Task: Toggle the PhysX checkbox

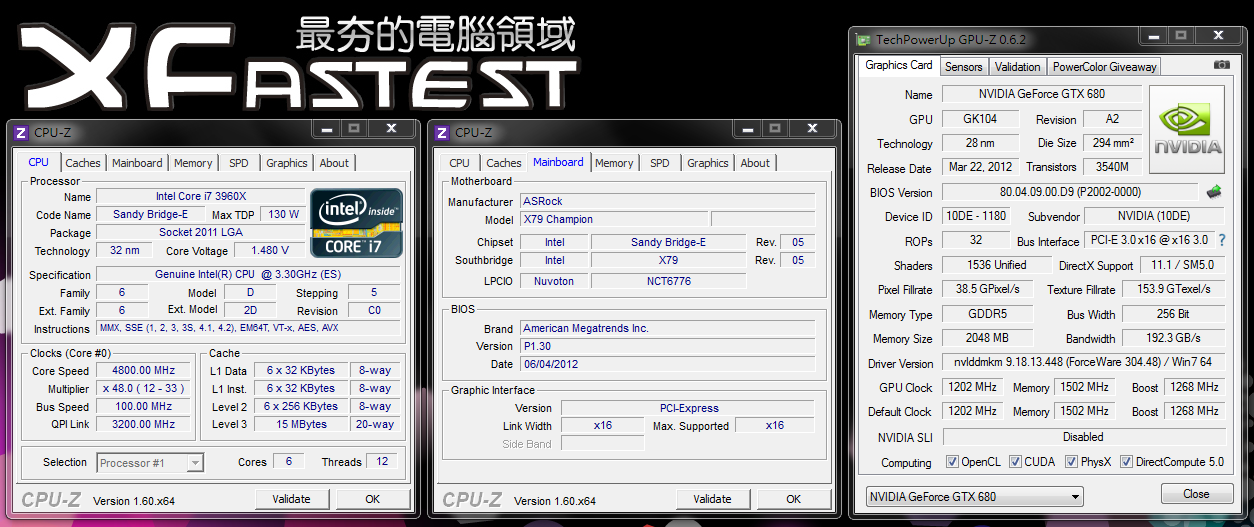Action: [x=1072, y=462]
